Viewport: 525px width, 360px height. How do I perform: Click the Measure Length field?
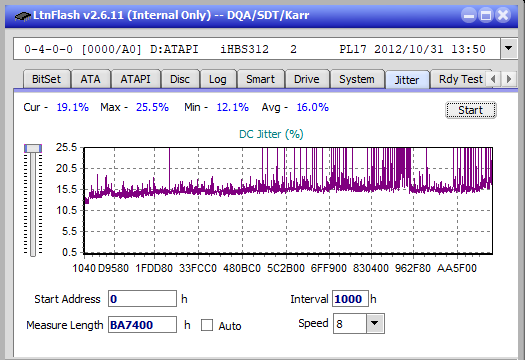click(x=142, y=325)
